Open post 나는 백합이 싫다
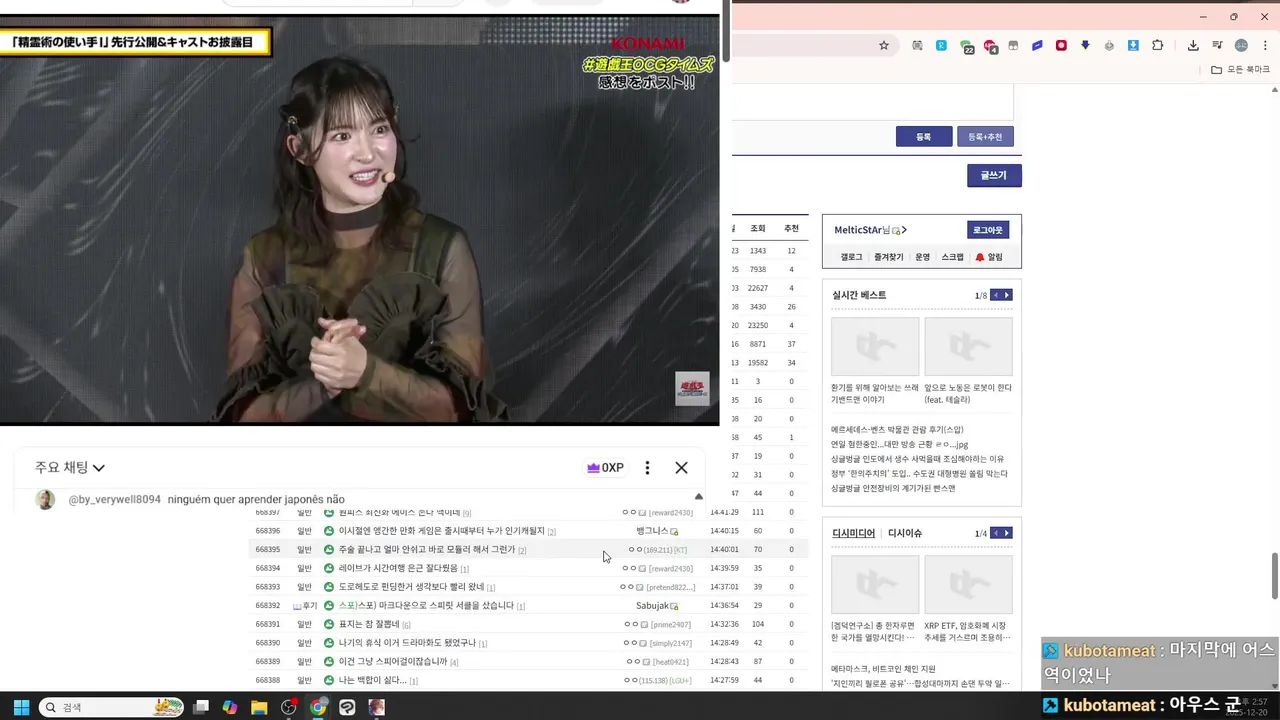 (x=372, y=681)
